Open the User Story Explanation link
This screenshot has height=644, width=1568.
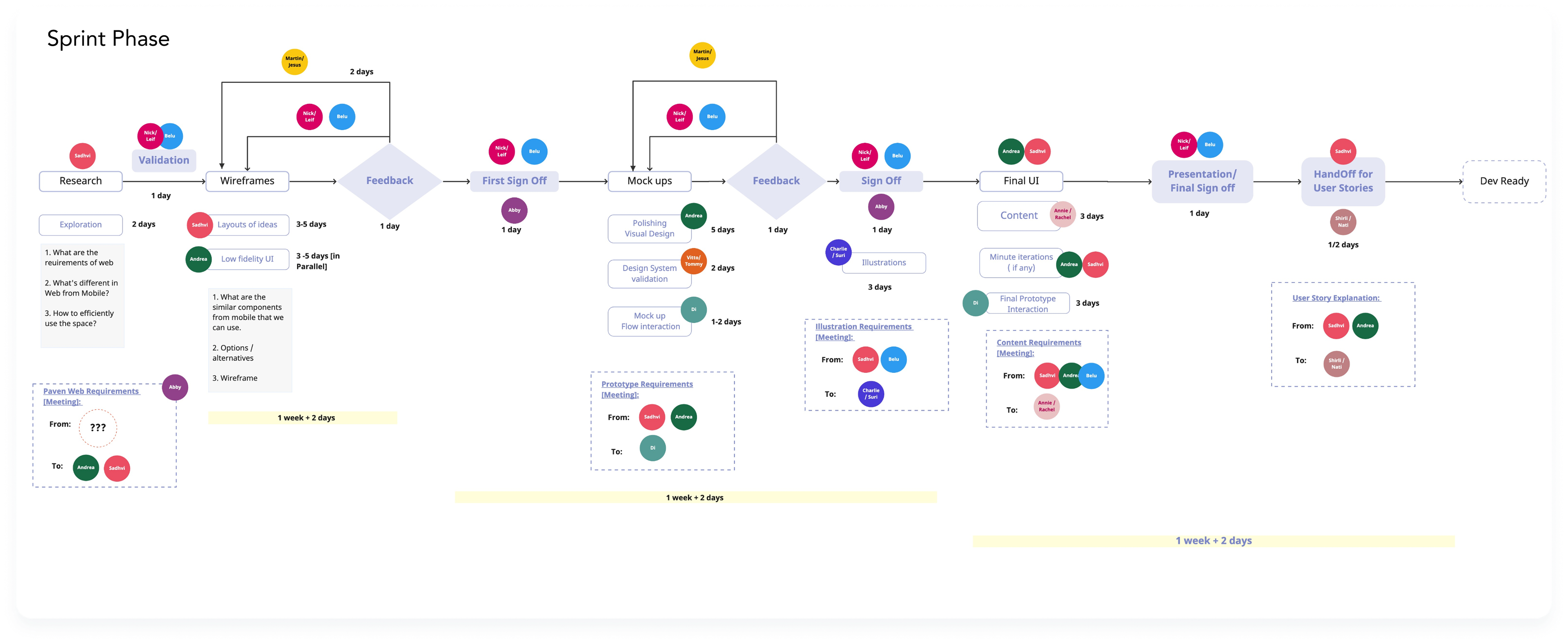tap(1336, 298)
